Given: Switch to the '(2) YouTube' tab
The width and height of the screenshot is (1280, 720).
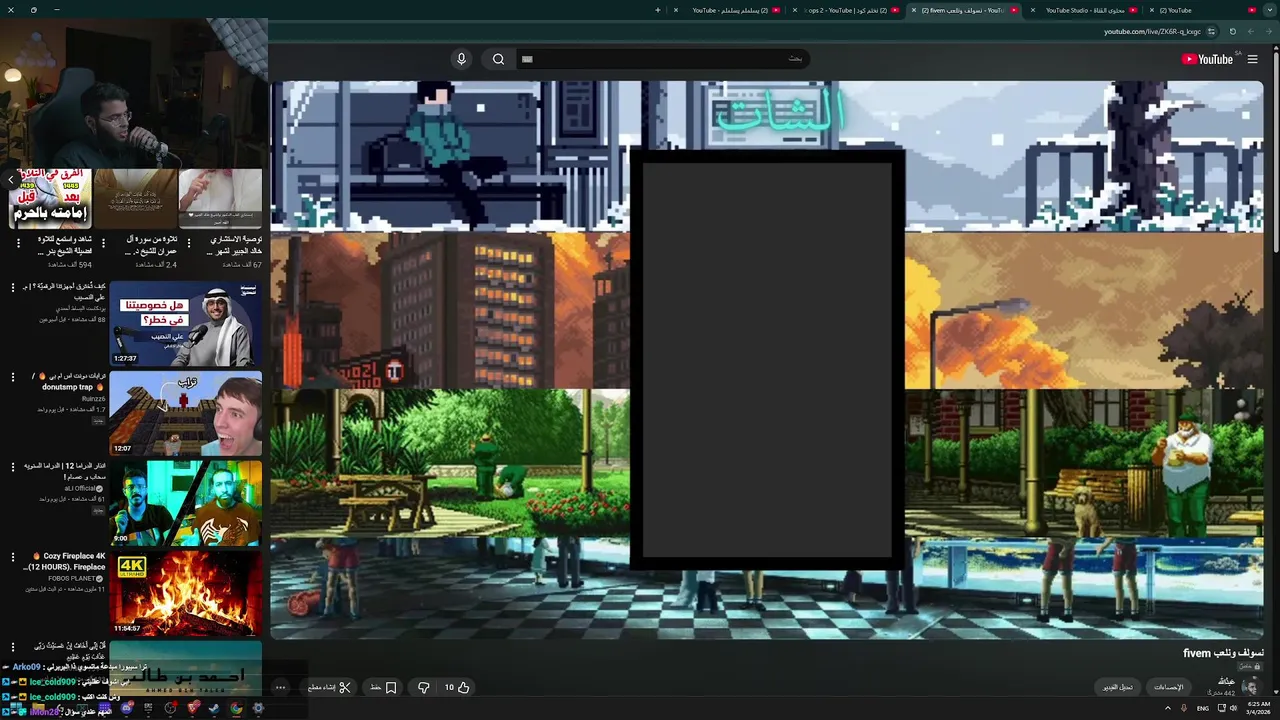Looking at the screenshot, I should (x=1200, y=10).
